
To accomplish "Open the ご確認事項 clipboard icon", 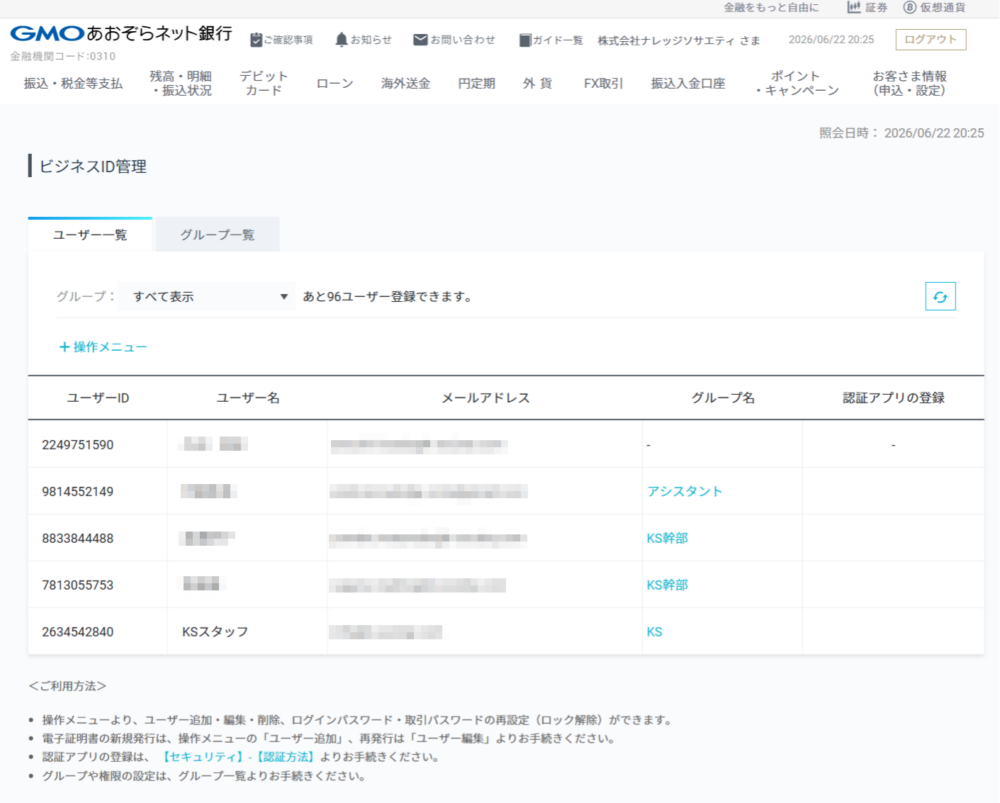I will 256,40.
